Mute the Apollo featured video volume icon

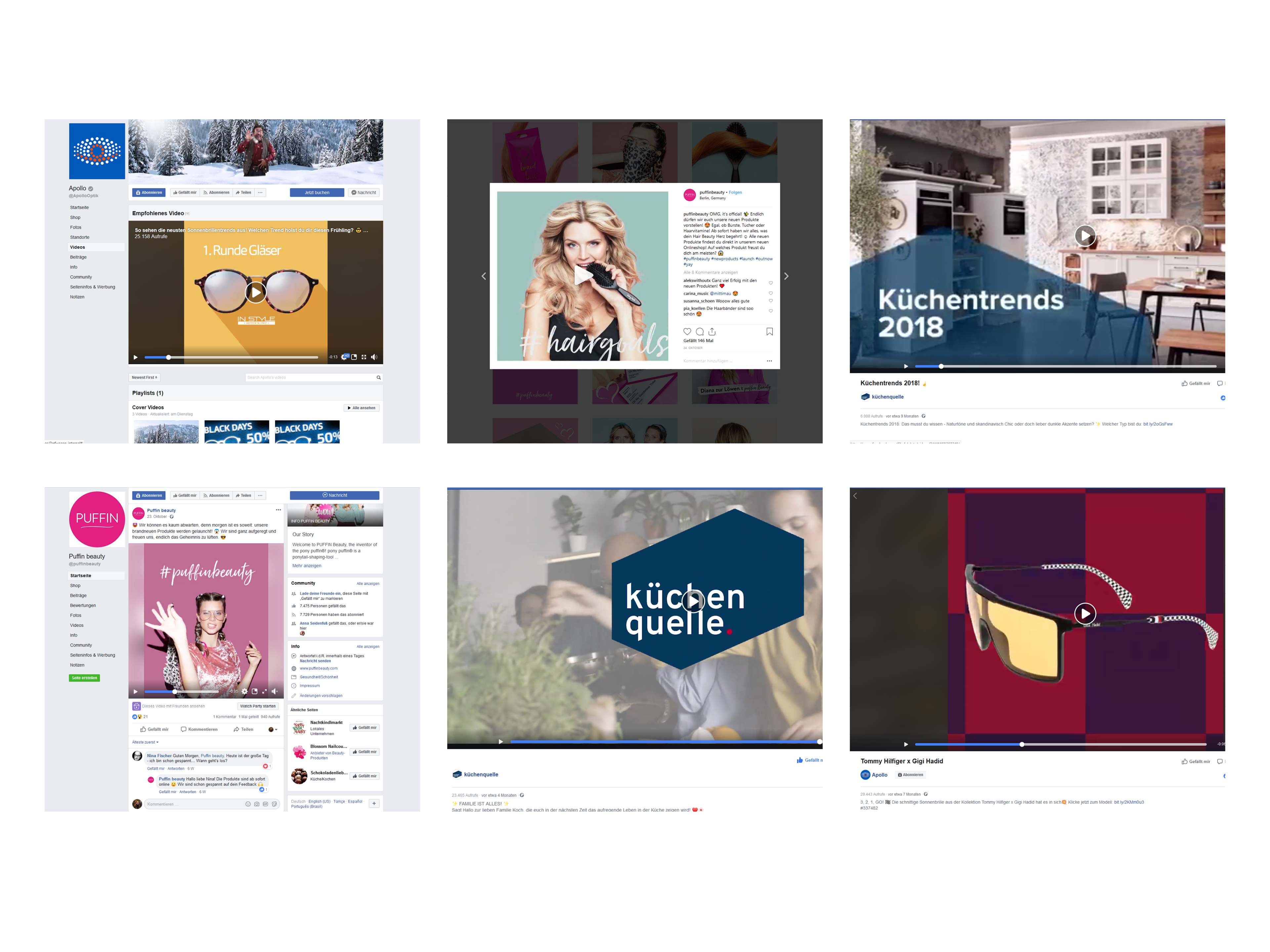374,357
